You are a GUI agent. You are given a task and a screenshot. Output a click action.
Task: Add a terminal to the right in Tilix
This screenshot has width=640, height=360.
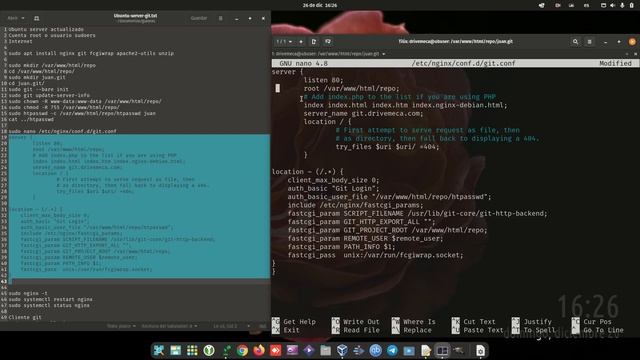(x=314, y=42)
